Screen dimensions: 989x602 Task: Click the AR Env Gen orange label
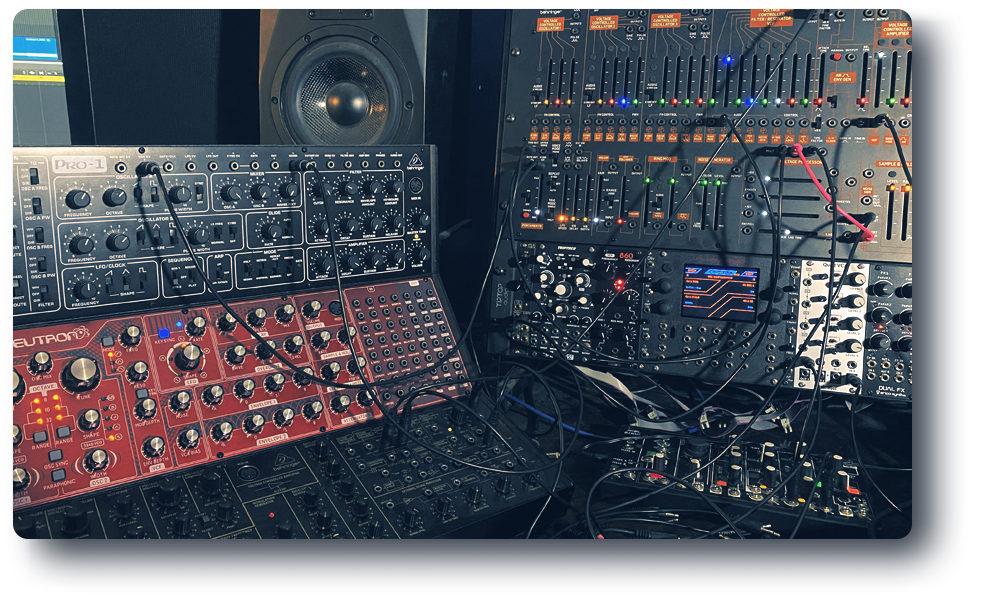click(x=842, y=78)
